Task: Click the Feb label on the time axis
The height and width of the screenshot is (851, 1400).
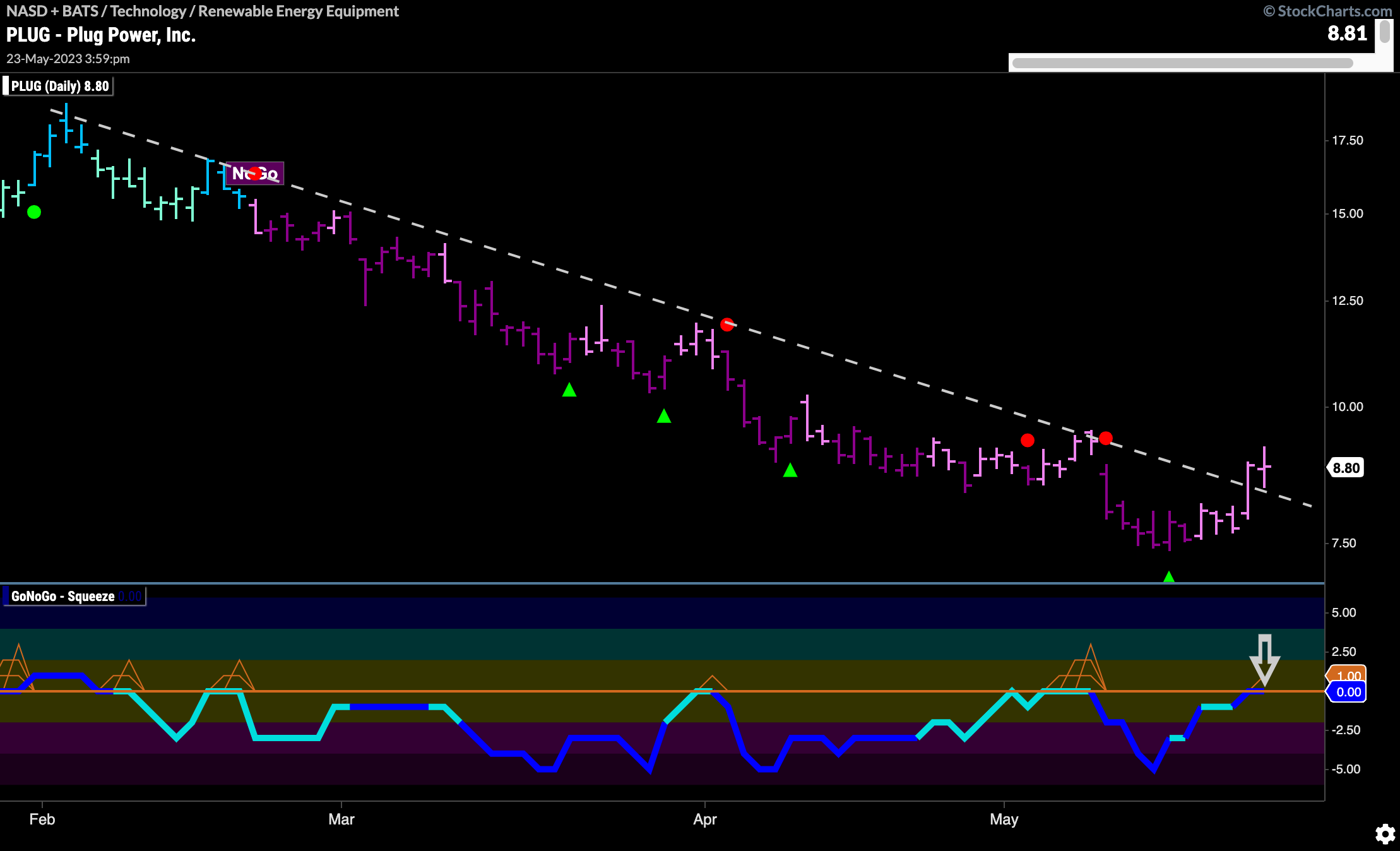Action: click(42, 819)
